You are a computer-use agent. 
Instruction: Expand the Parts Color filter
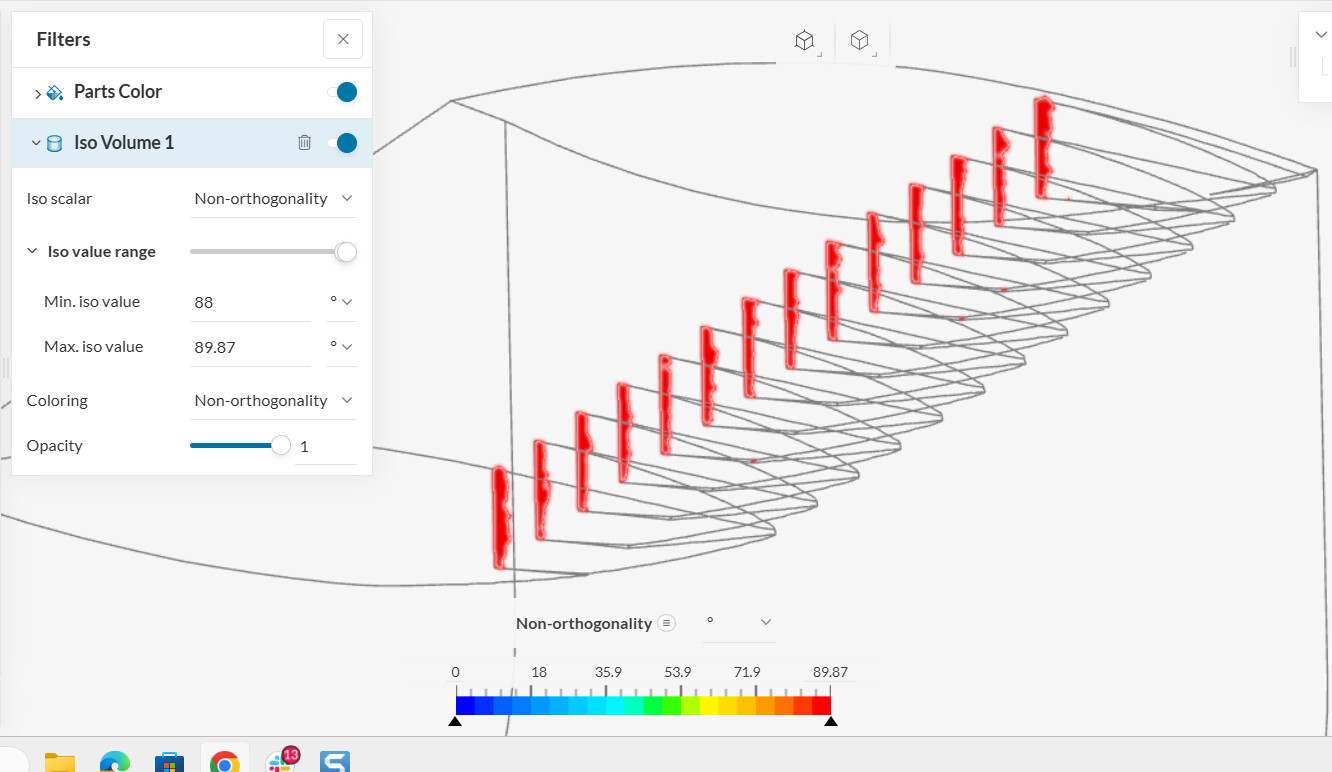(x=38, y=93)
